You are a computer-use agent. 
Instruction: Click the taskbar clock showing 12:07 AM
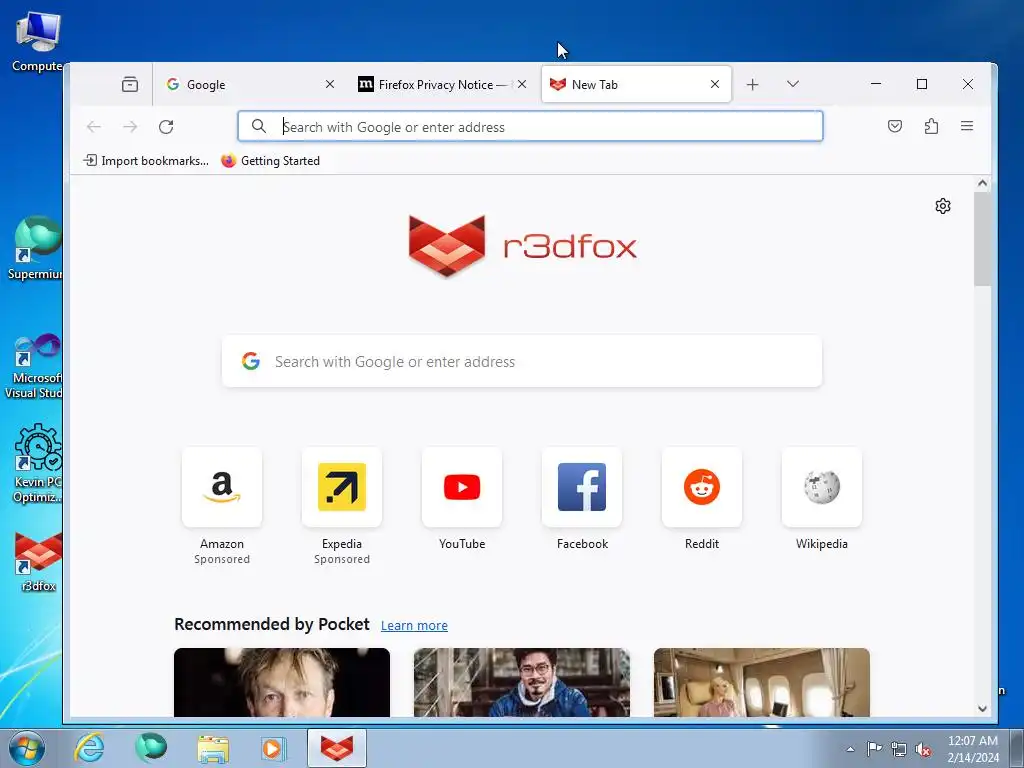pyautogui.click(x=972, y=748)
